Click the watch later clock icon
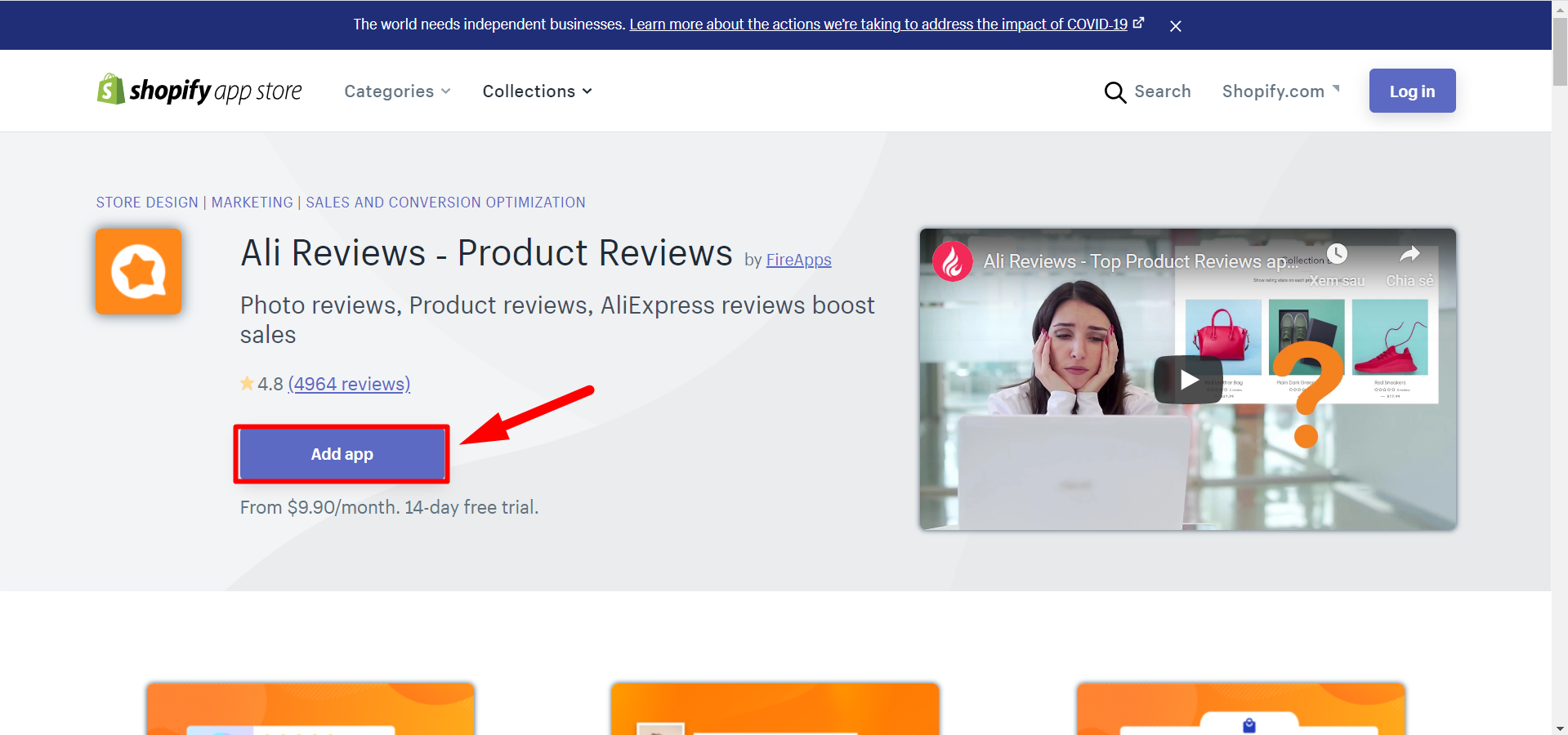The width and height of the screenshot is (1568, 735). (x=1337, y=254)
